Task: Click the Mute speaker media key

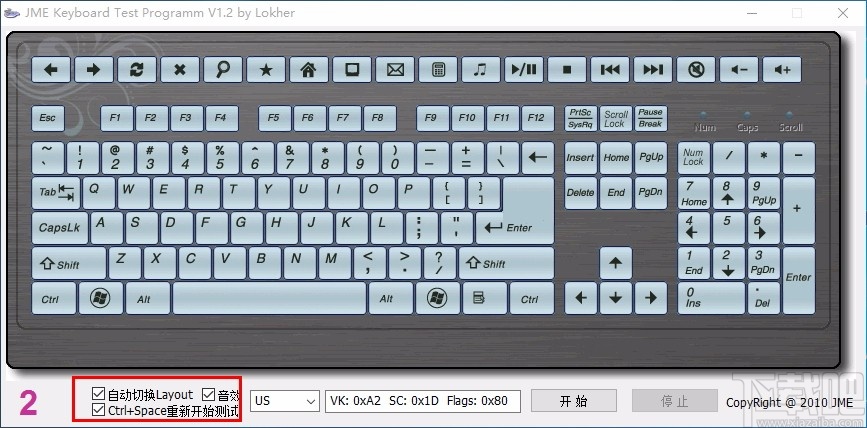Action: pos(696,70)
